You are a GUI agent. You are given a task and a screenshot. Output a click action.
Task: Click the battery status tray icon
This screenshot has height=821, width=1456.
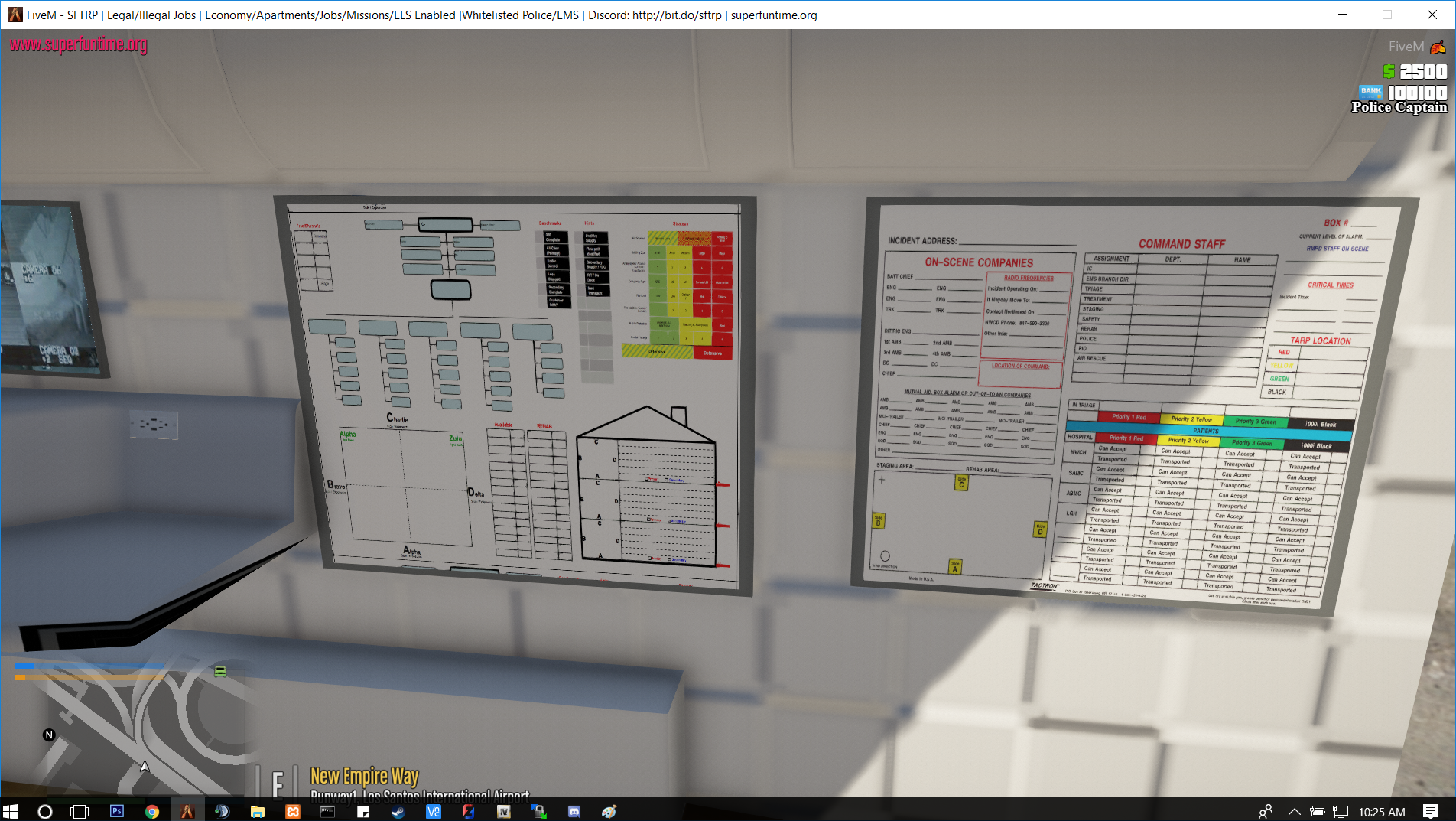point(1317,811)
